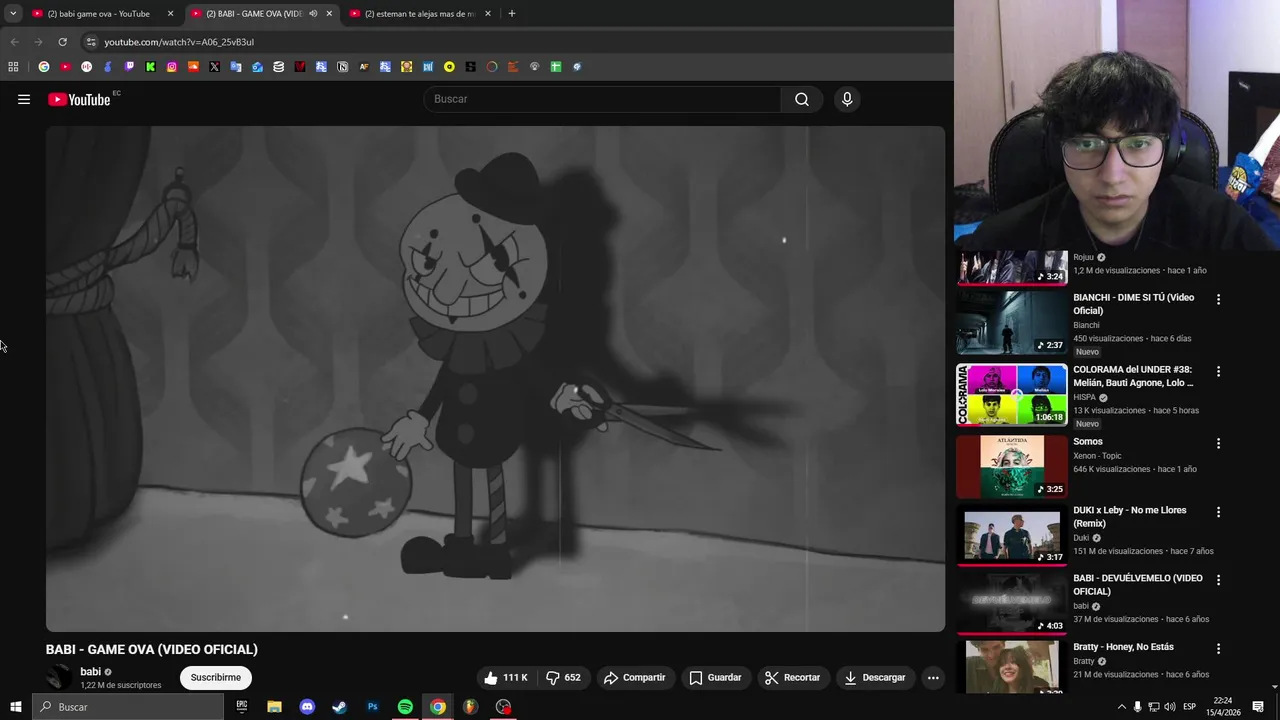Play 'BIANCHI - DIME SI TÚ' thumbnail

[x=1012, y=322]
